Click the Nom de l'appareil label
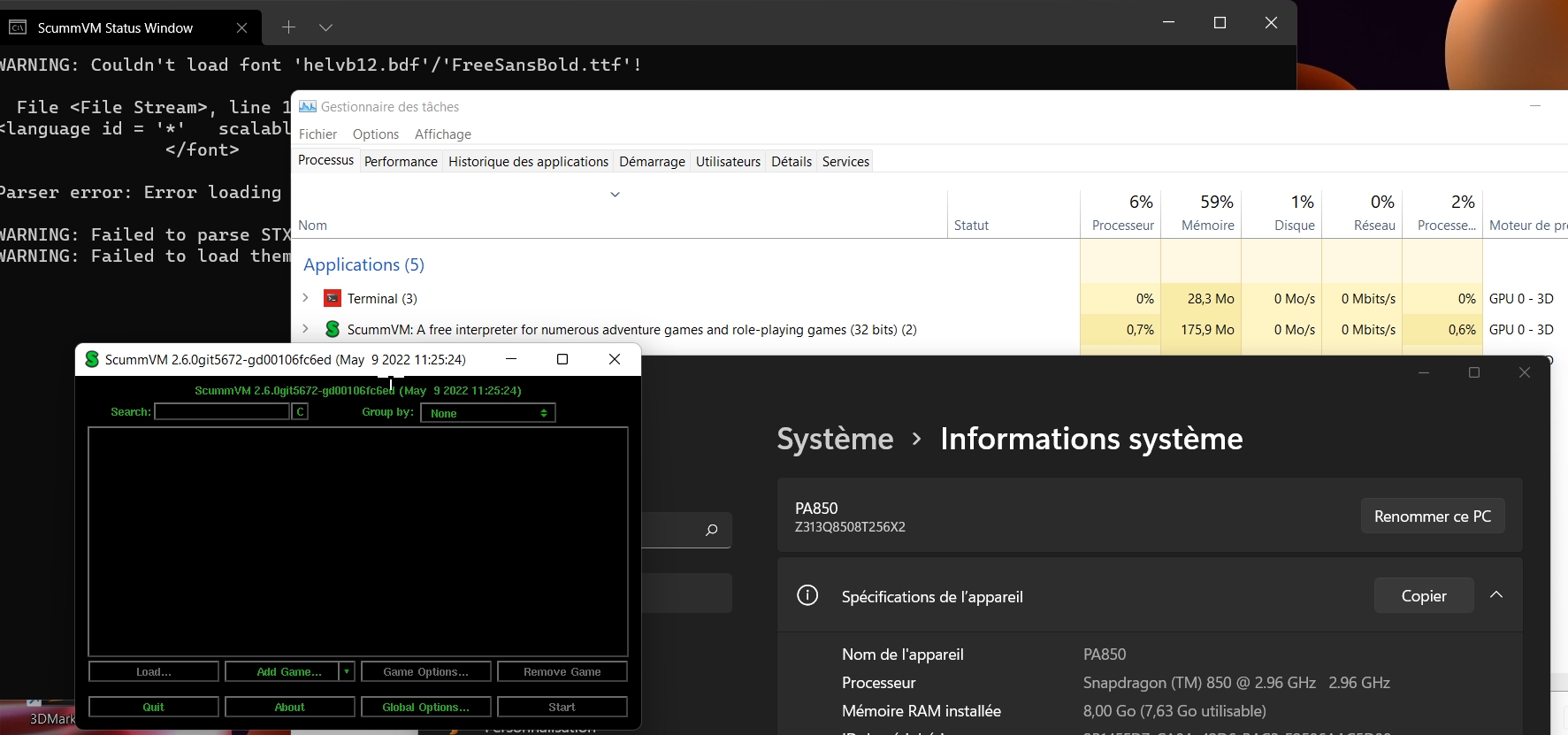 (903, 655)
